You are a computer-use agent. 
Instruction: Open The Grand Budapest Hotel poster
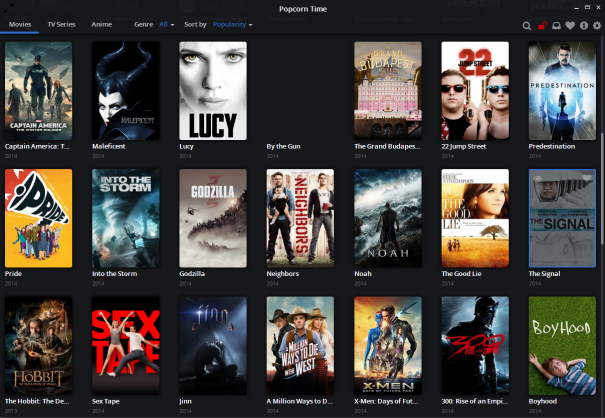(x=388, y=91)
